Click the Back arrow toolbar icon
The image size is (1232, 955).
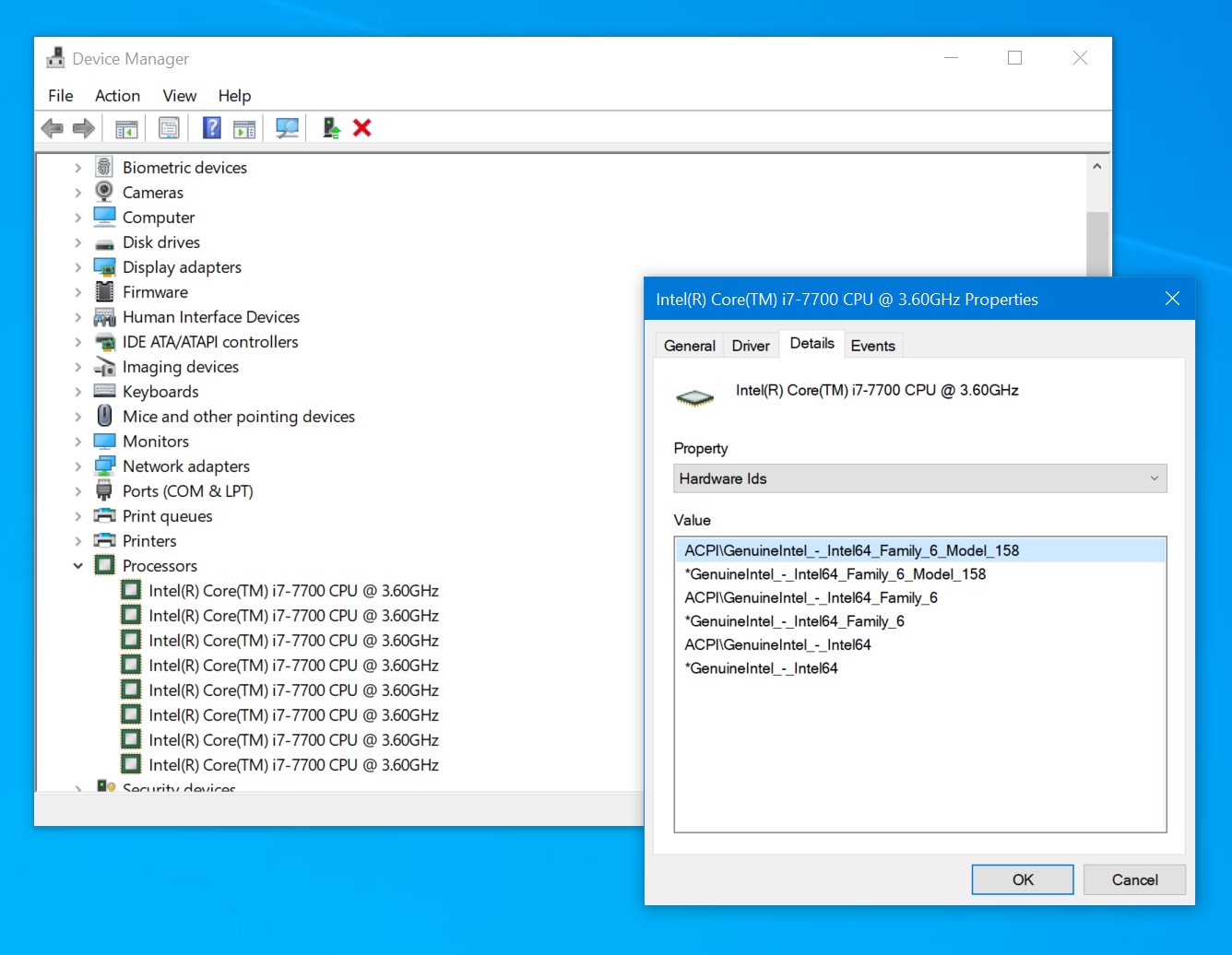(53, 128)
